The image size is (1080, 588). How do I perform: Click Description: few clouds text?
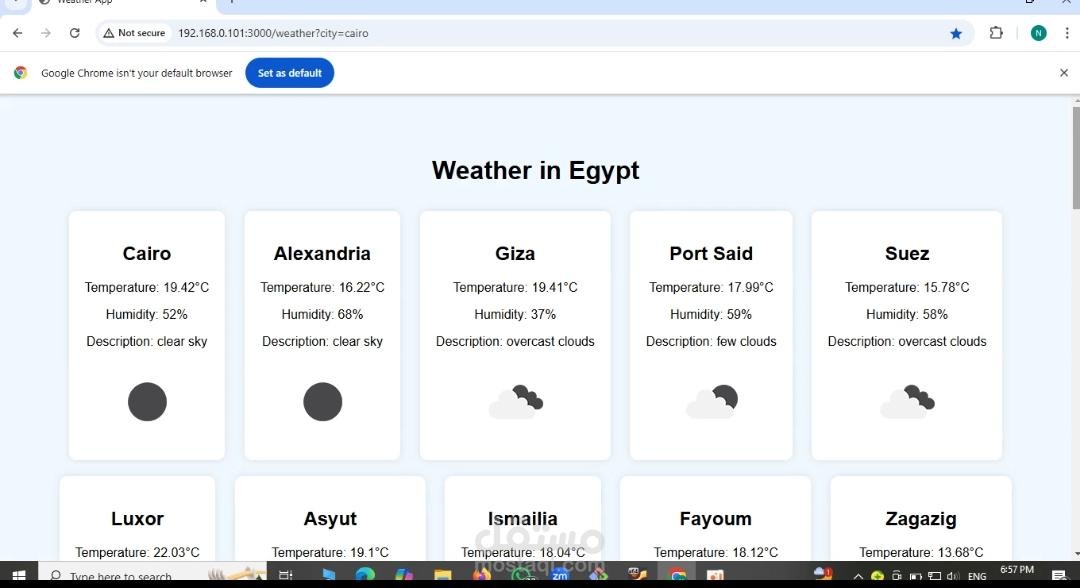point(711,342)
